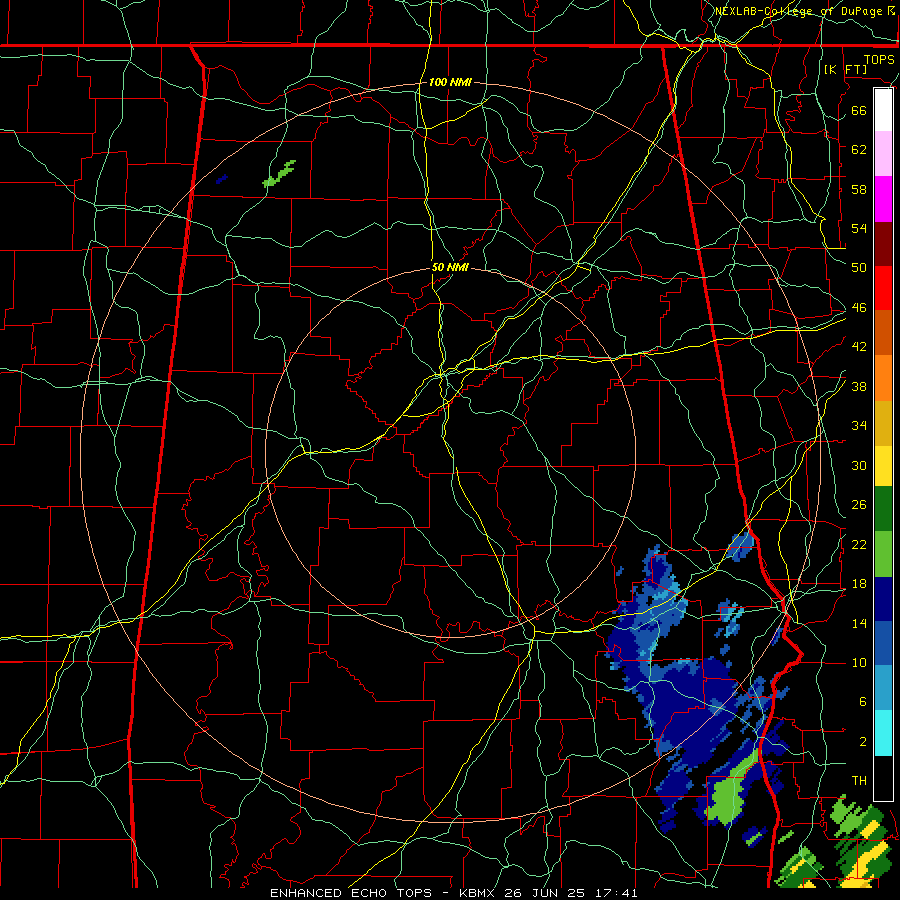The width and height of the screenshot is (900, 900).
Task: Click the "TOPS" legend title
Action: pyautogui.click(x=879, y=59)
